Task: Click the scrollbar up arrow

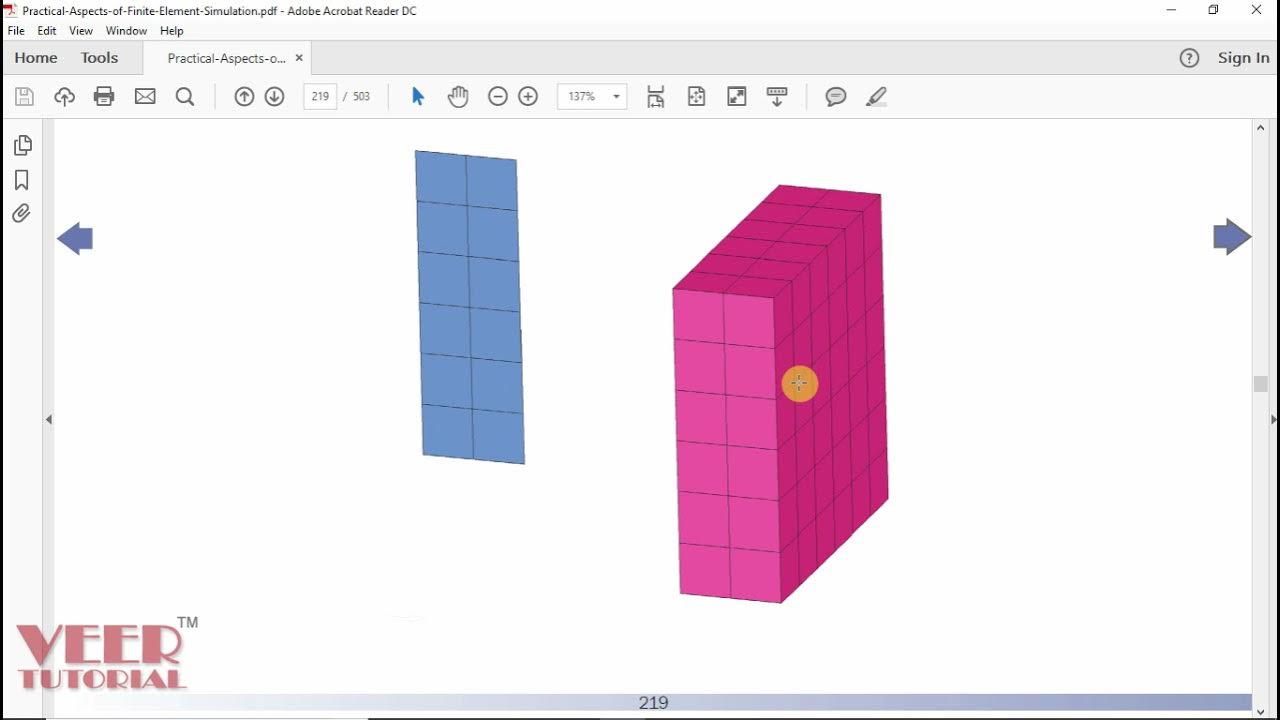Action: (1260, 128)
